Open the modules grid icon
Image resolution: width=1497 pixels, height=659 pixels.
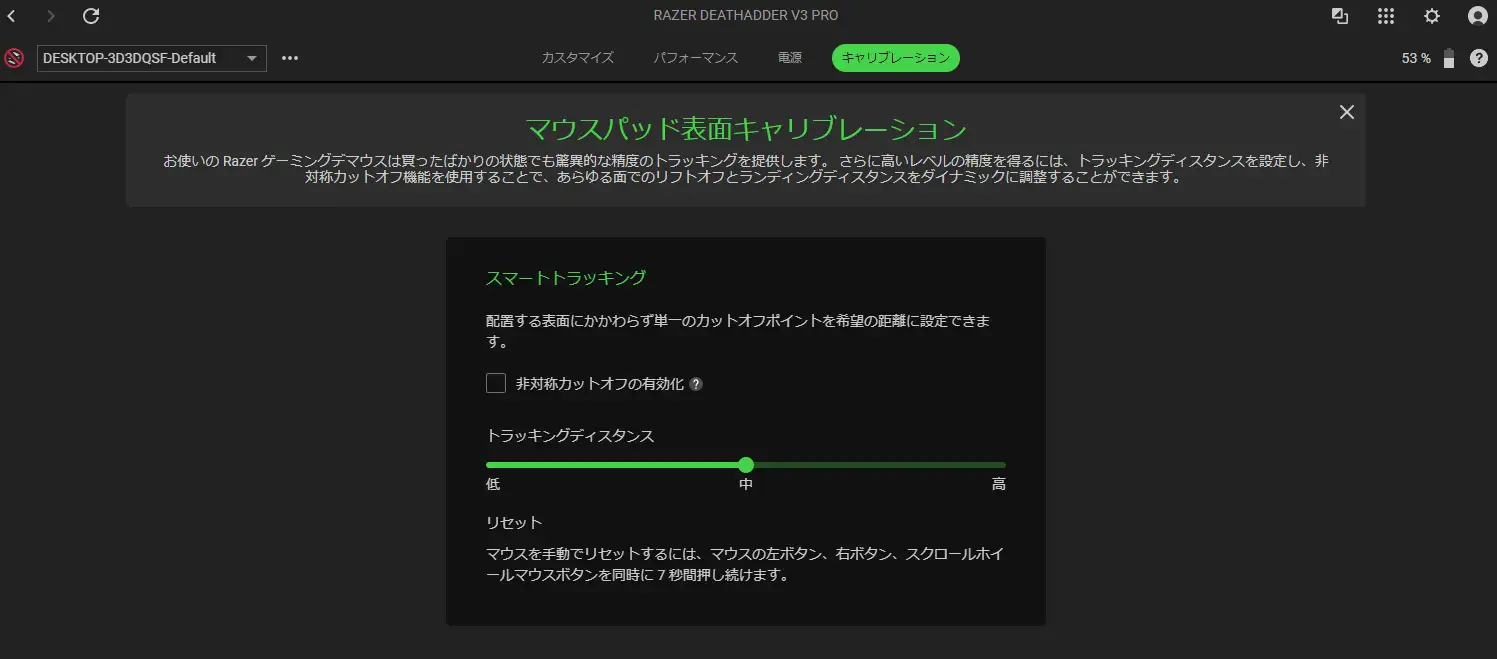point(1386,16)
